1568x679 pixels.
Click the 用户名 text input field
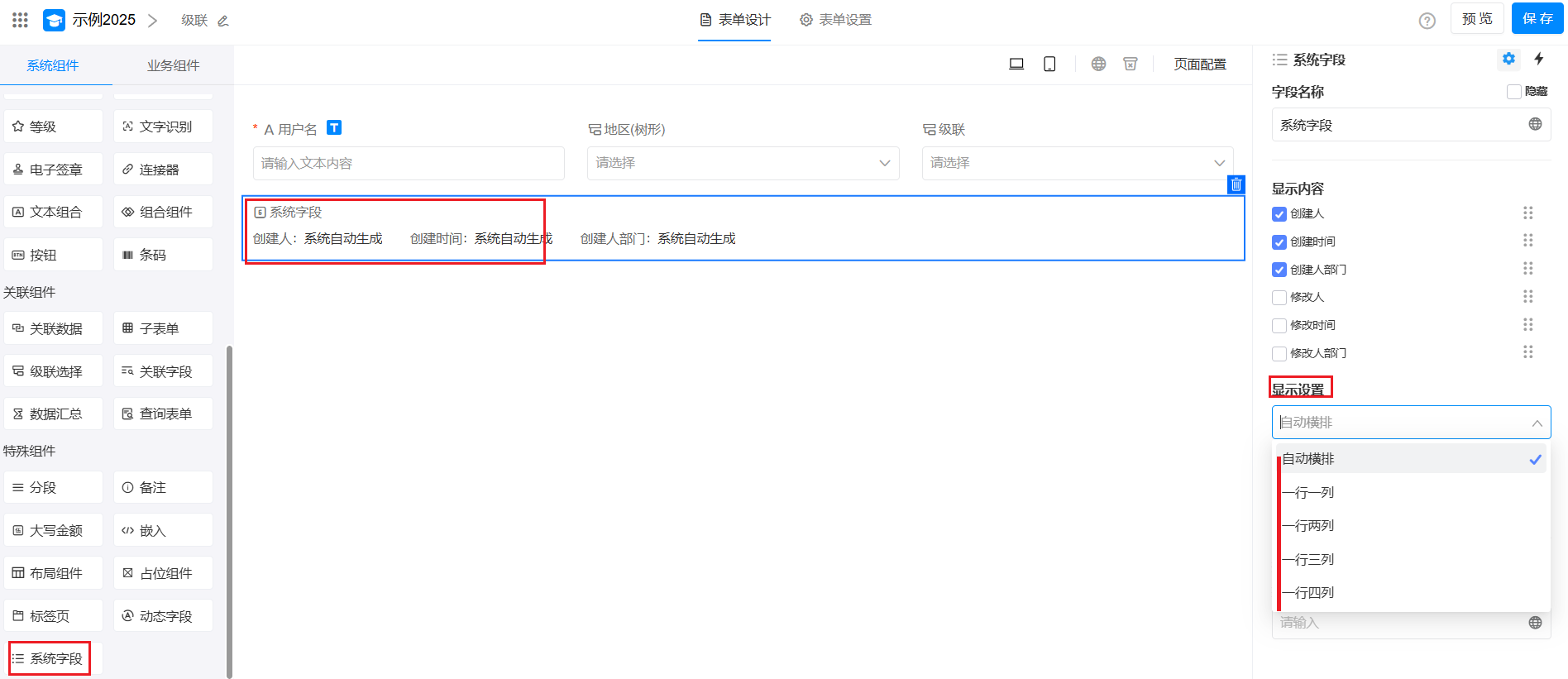409,164
